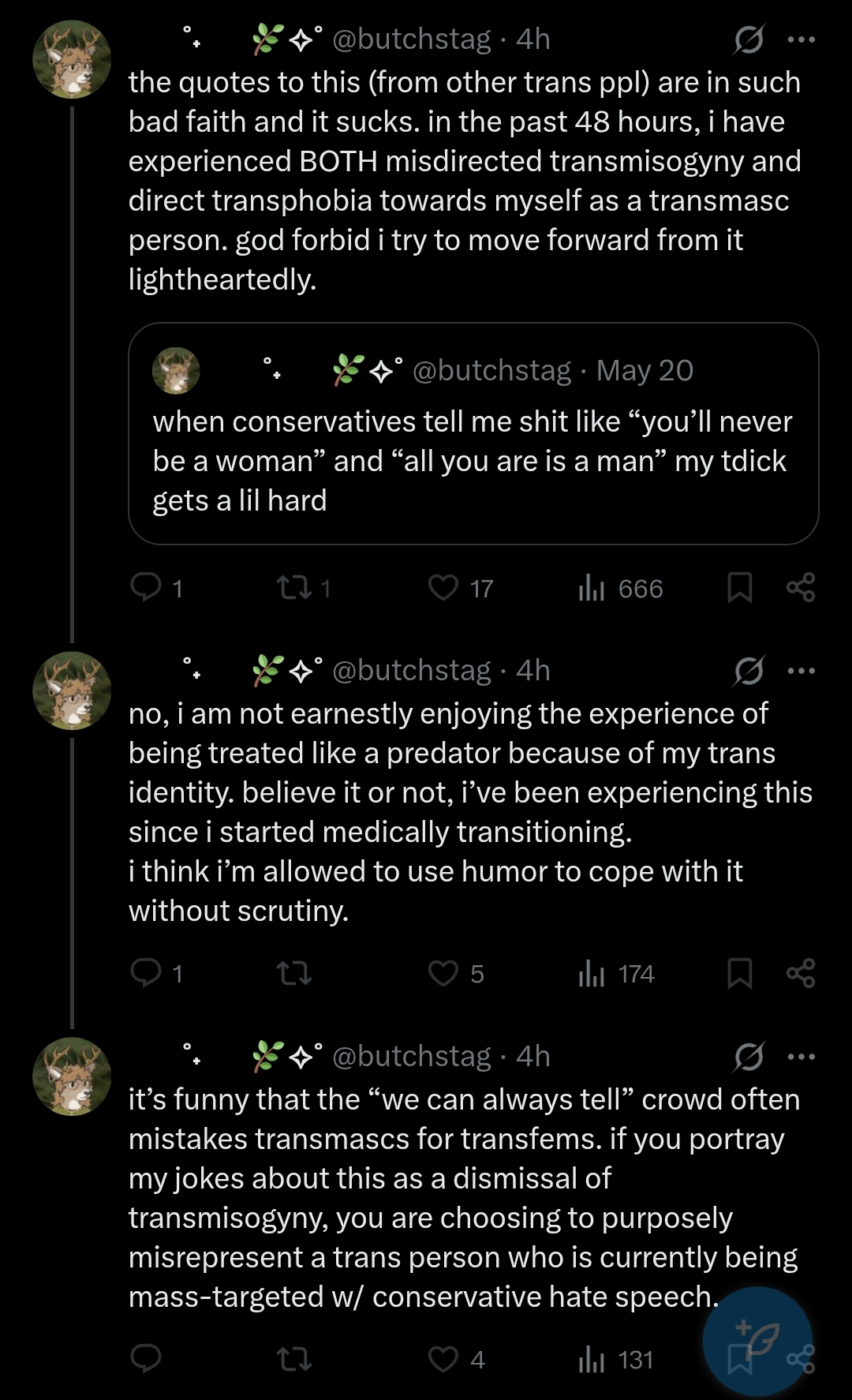
Task: Retweet the first tweet about quotes
Action: (294, 588)
